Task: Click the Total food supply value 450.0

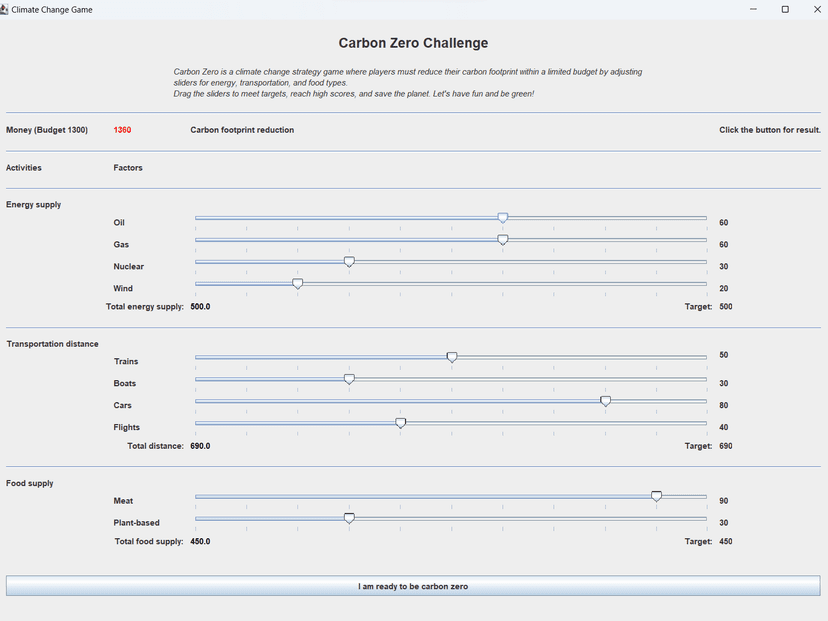Action: pos(201,541)
